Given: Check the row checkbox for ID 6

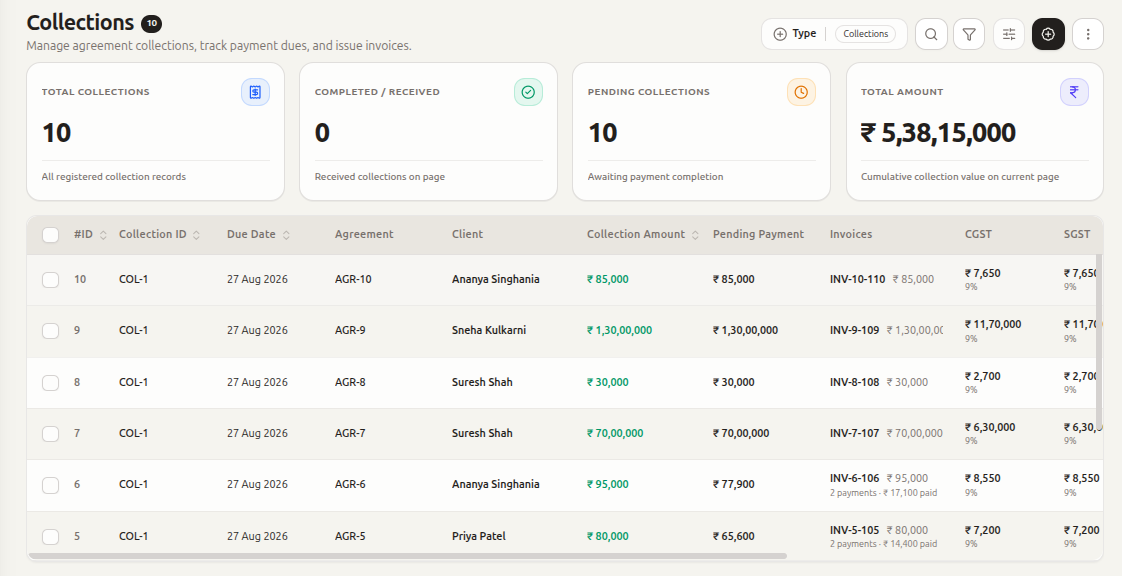Looking at the screenshot, I should [50, 485].
